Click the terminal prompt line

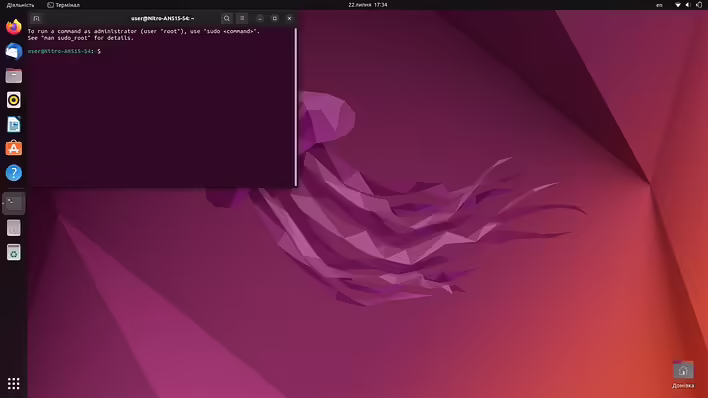64,52
